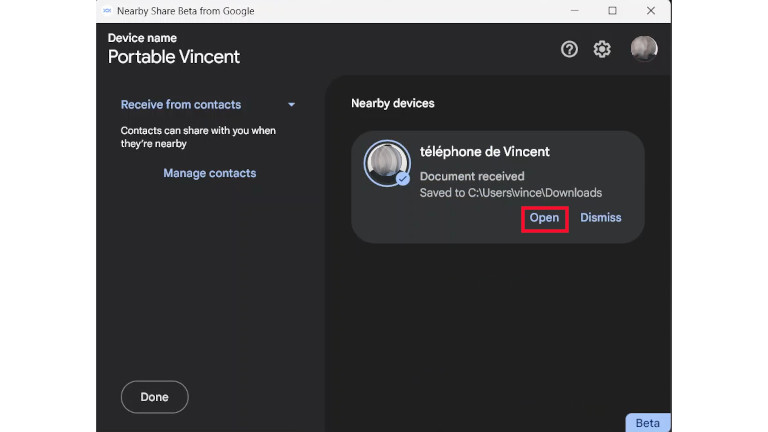The image size is (768, 432).
Task: Expand the visibility dropdown arrow
Action: click(x=291, y=105)
